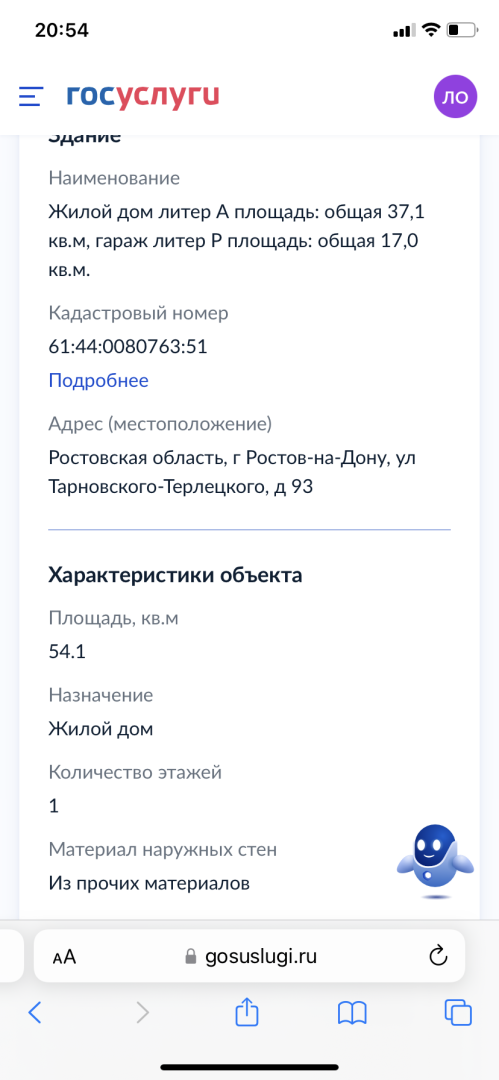
Task: Go back with Safari back arrow
Action: pos(34,1012)
